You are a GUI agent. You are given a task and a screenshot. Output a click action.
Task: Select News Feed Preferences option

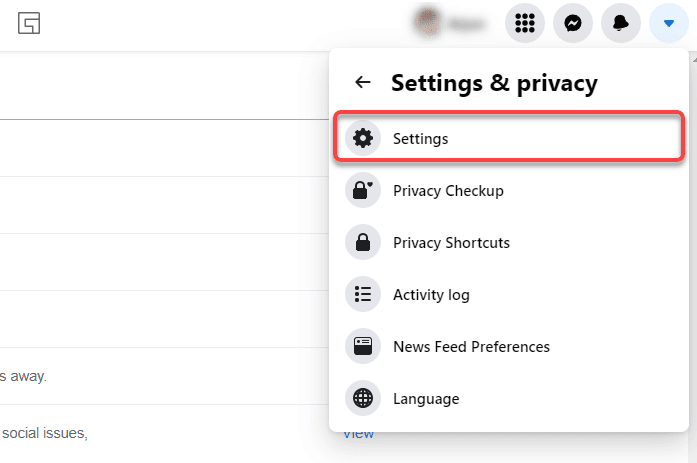[x=471, y=347]
